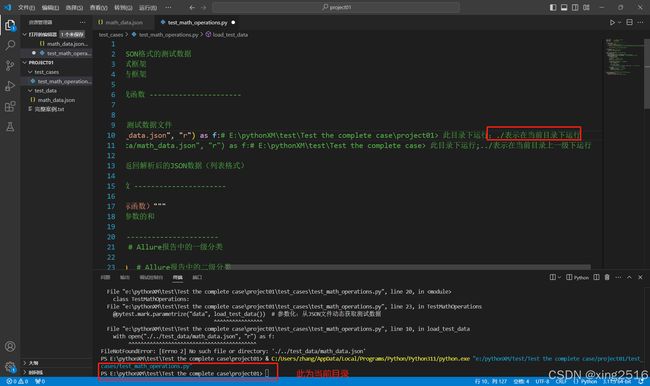The width and height of the screenshot is (650, 386).
Task: Click test_cases breadcrumb segment
Action: click(111, 35)
